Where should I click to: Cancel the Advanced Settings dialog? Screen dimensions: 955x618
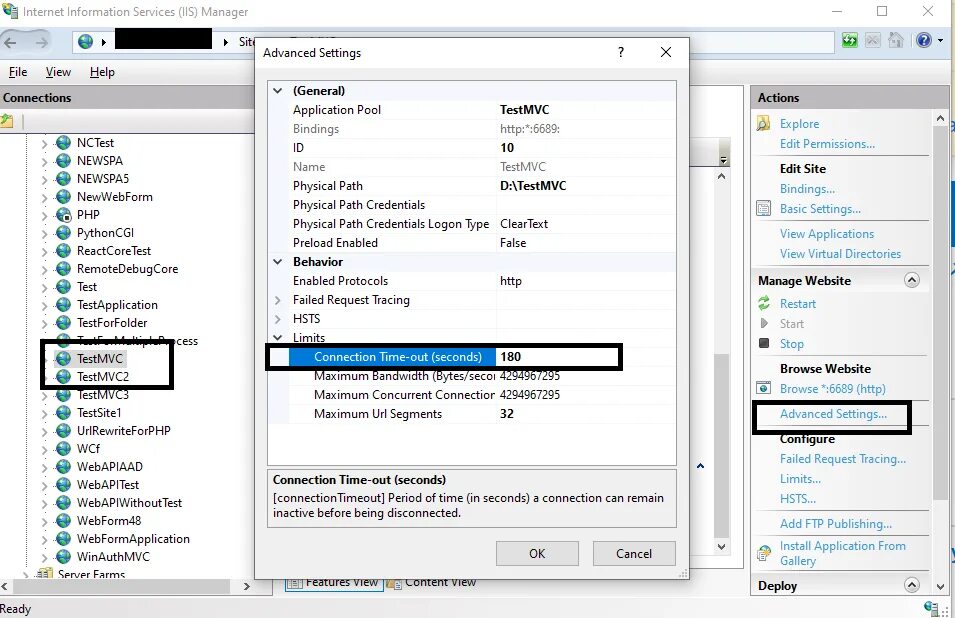click(633, 553)
